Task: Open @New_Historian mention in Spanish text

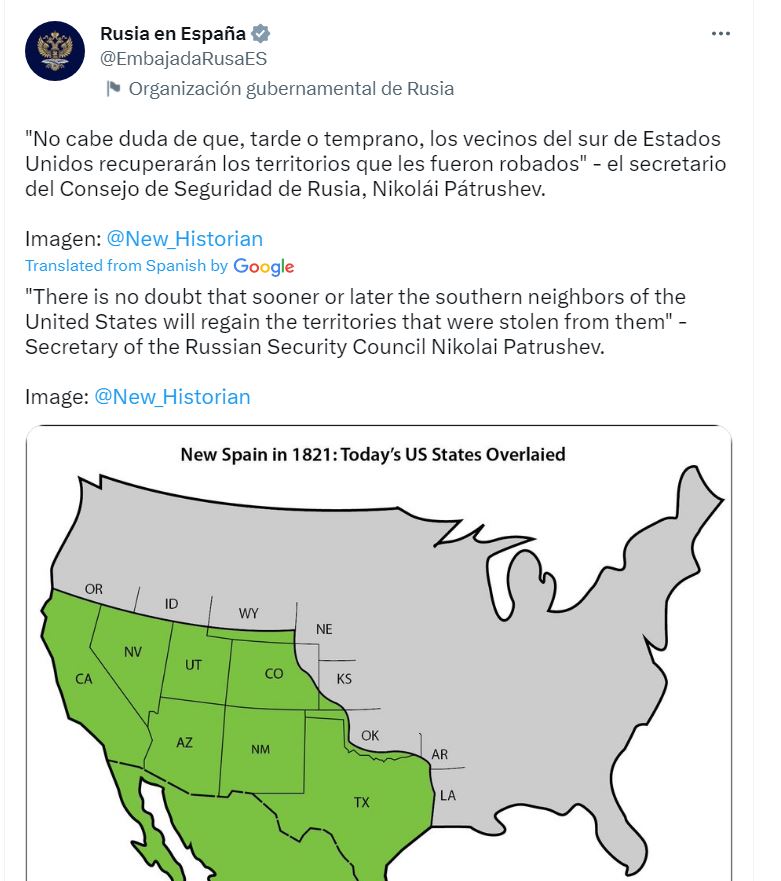Action: (185, 239)
